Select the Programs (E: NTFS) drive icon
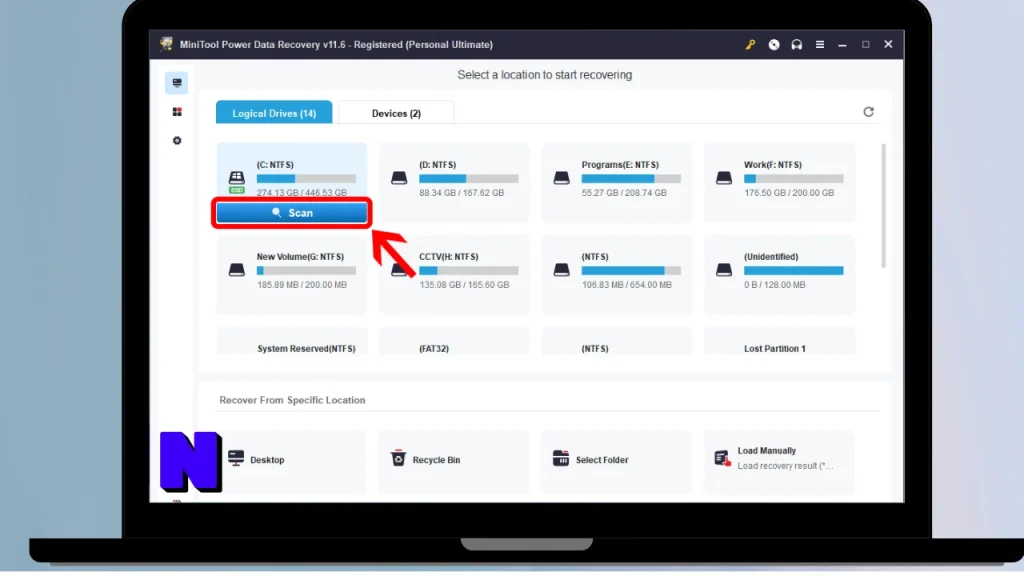Screen dimensions: 1024x576 (x=562, y=178)
